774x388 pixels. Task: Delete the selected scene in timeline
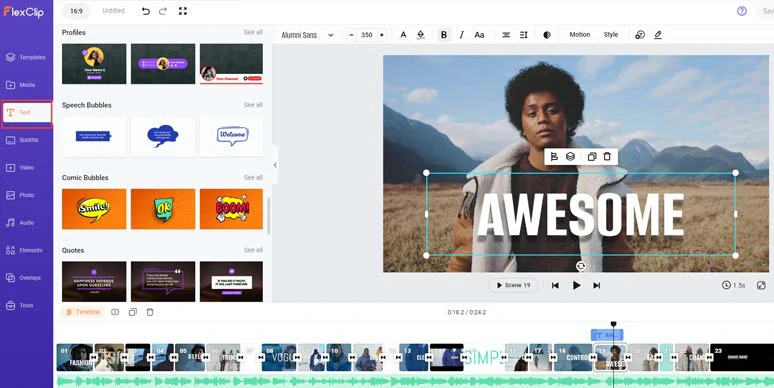tap(150, 312)
